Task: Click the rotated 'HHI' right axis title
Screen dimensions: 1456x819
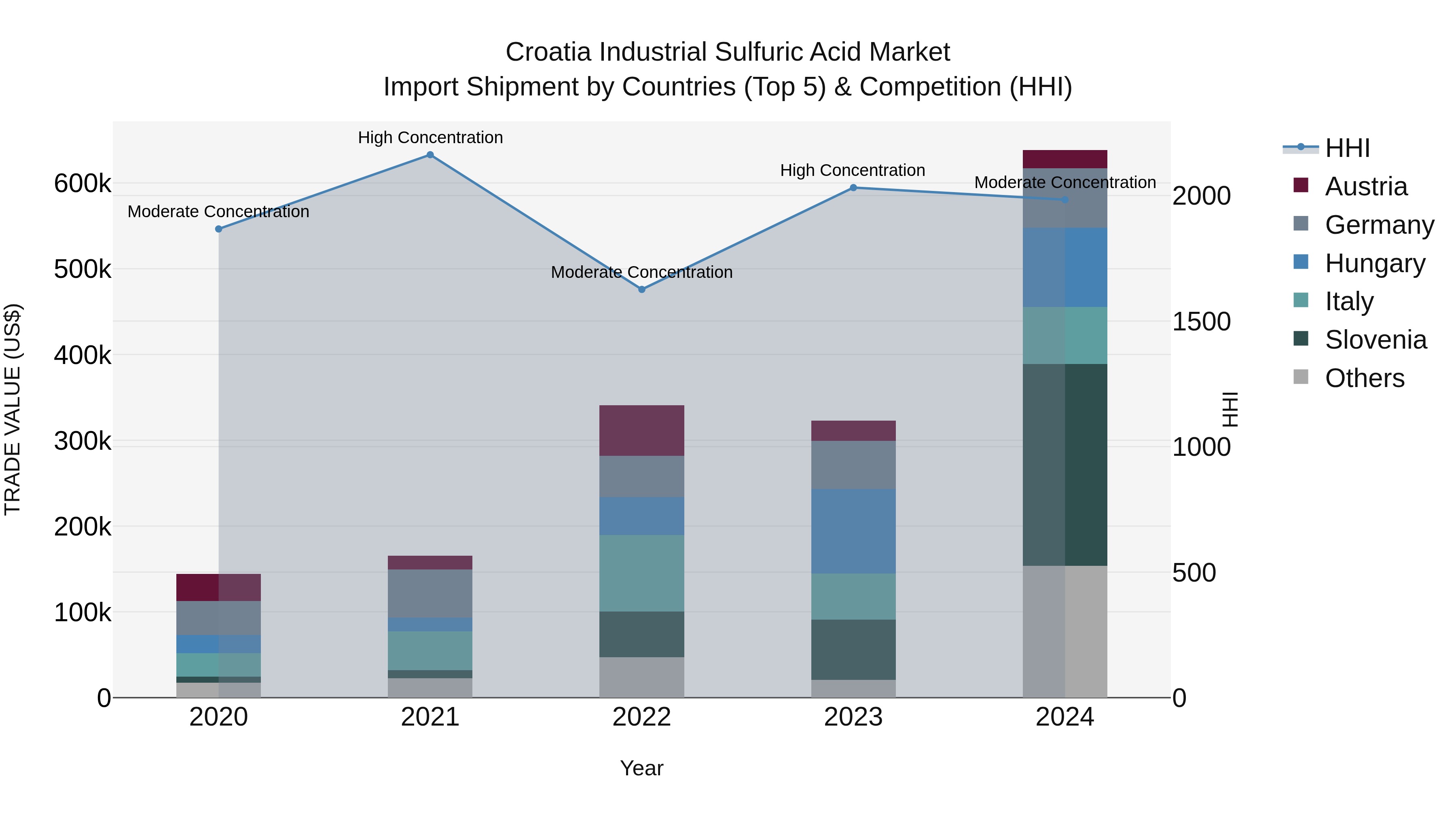Action: 1230,410
